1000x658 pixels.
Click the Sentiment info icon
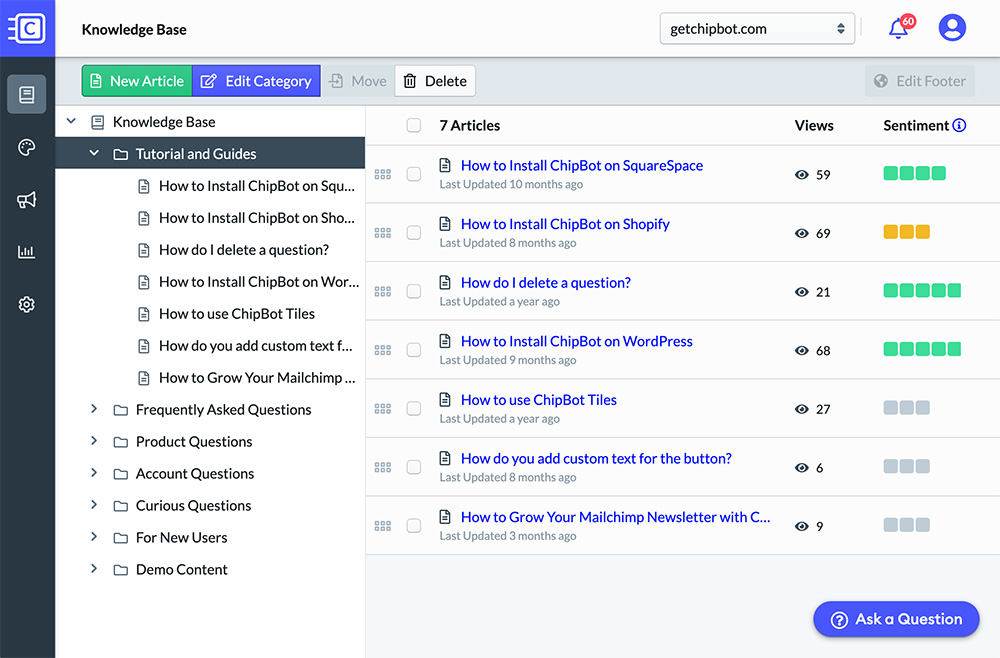[x=959, y=126]
